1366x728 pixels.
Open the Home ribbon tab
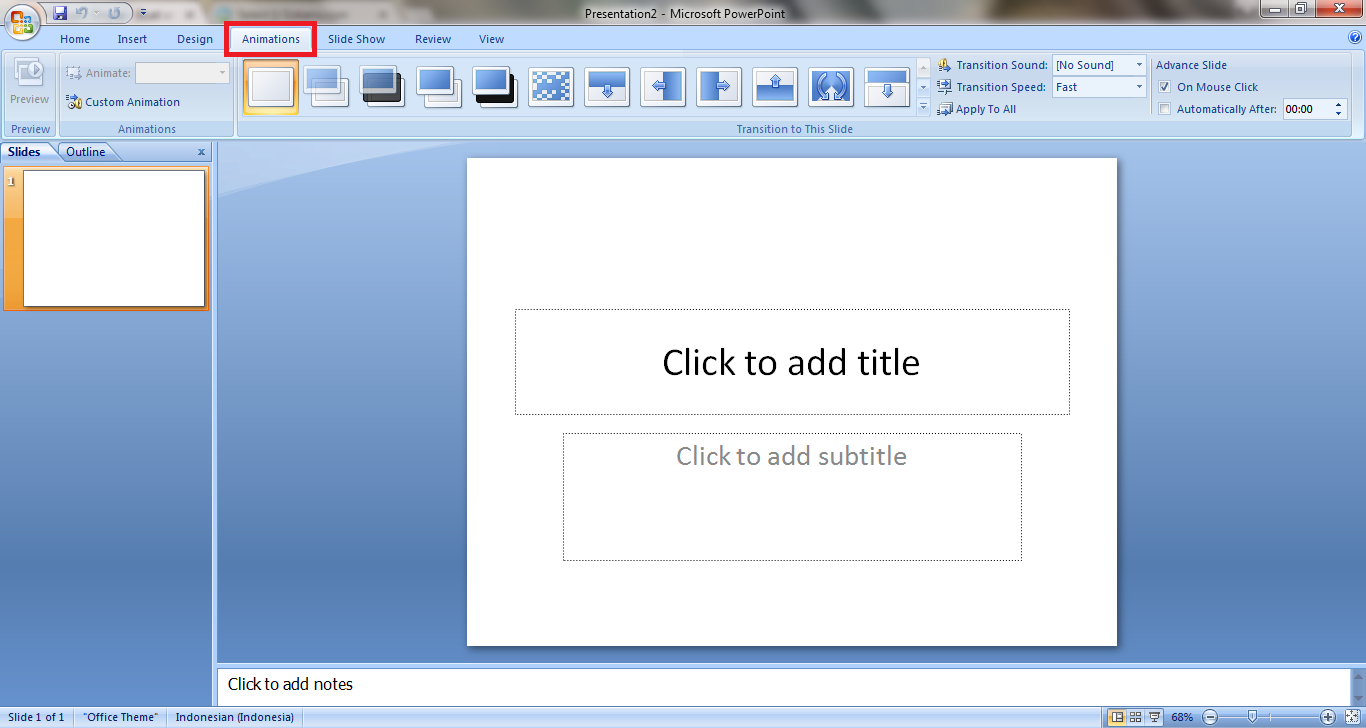point(75,39)
